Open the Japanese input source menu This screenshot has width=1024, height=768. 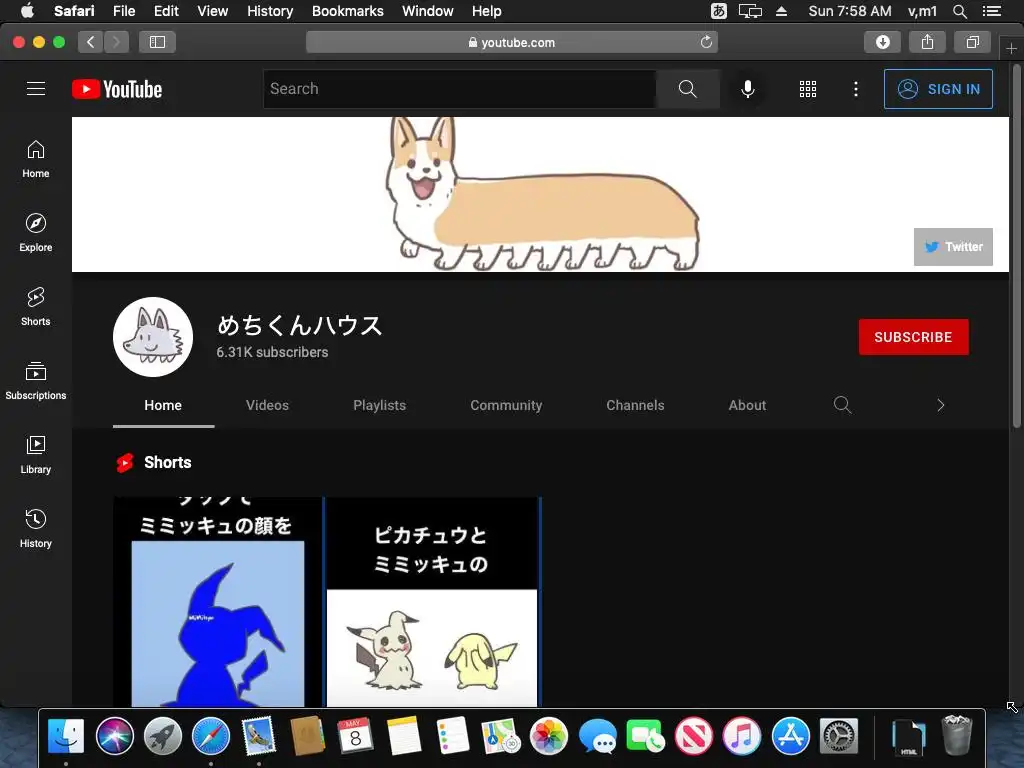(x=718, y=11)
